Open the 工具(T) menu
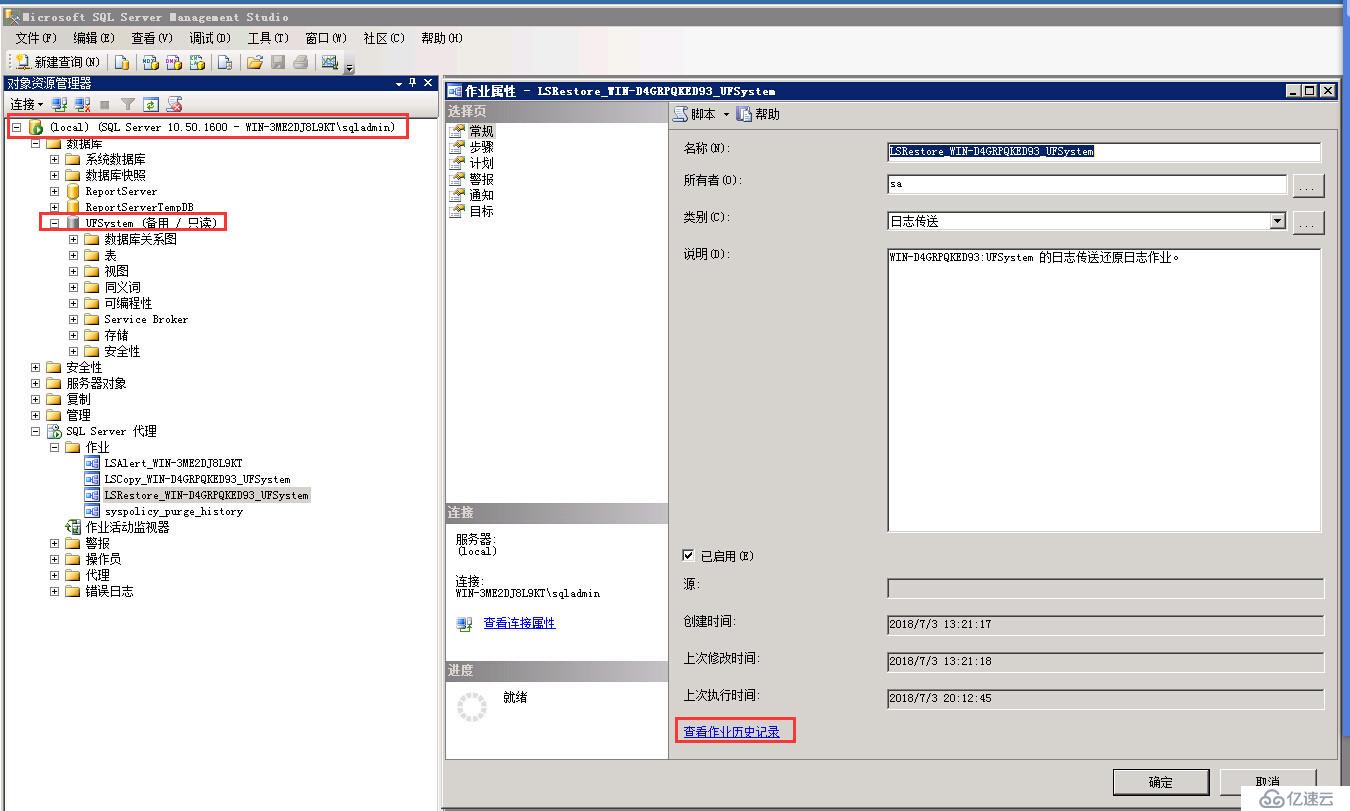 tap(268, 38)
